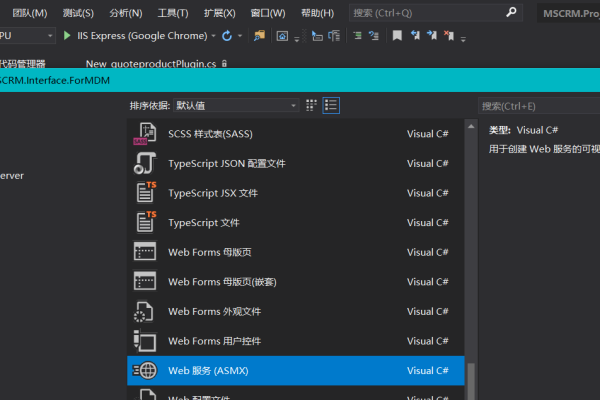This screenshot has width=600, height=400.
Task: Open the 排序依据 默认值 sort dropdown
Action: (236, 106)
